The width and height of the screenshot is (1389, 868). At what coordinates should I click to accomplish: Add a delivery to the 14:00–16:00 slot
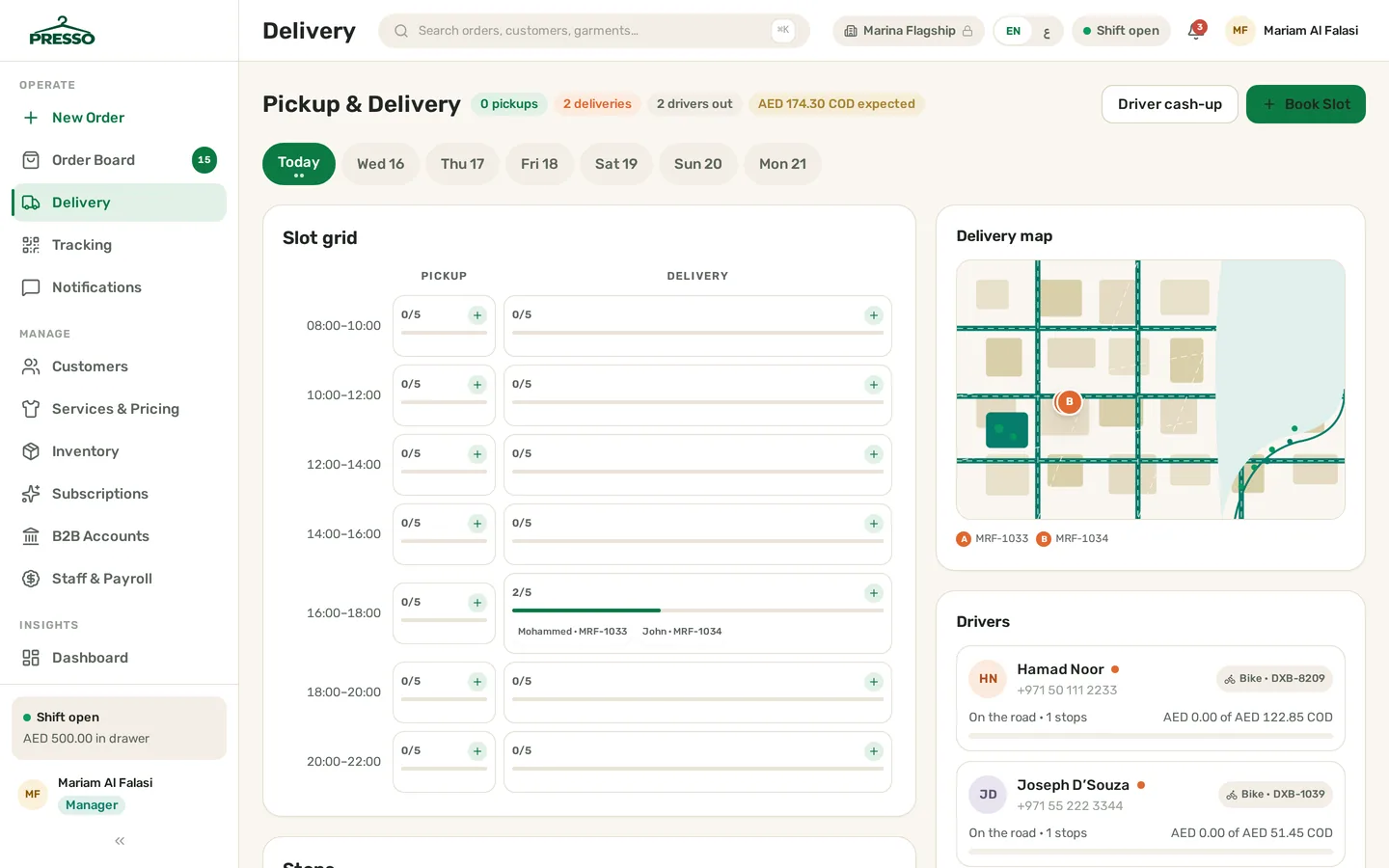pyautogui.click(x=874, y=524)
